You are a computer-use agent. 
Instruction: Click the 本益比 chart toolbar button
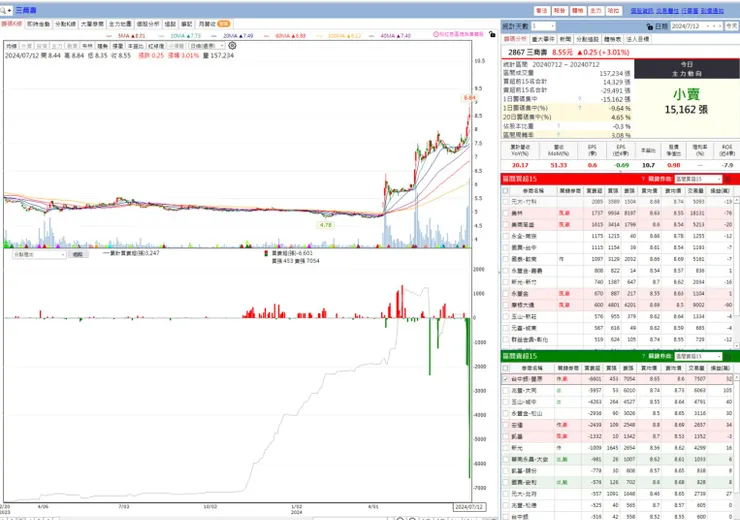[x=135, y=46]
